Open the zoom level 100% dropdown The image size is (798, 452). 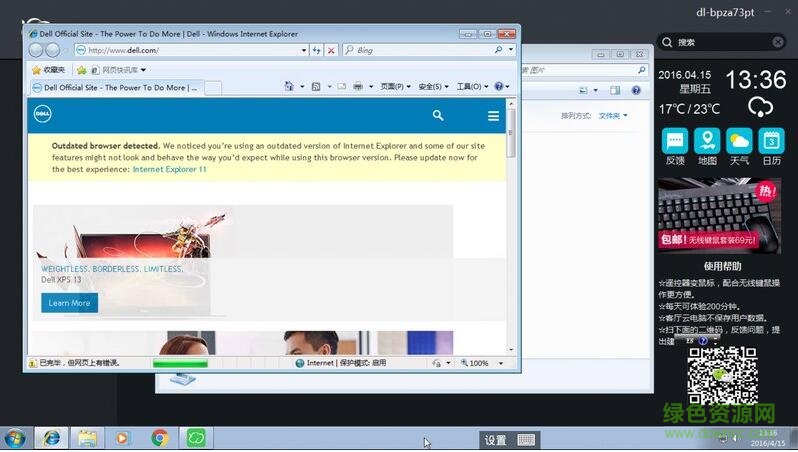pos(501,363)
